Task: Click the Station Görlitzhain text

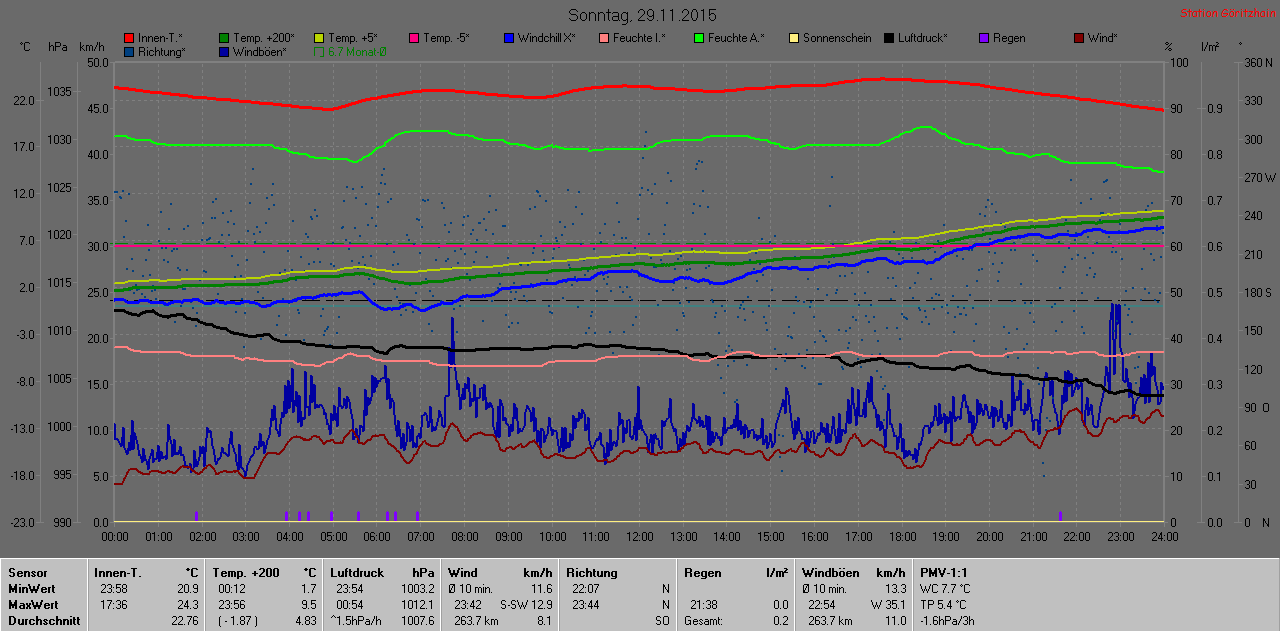Action: point(1227,13)
